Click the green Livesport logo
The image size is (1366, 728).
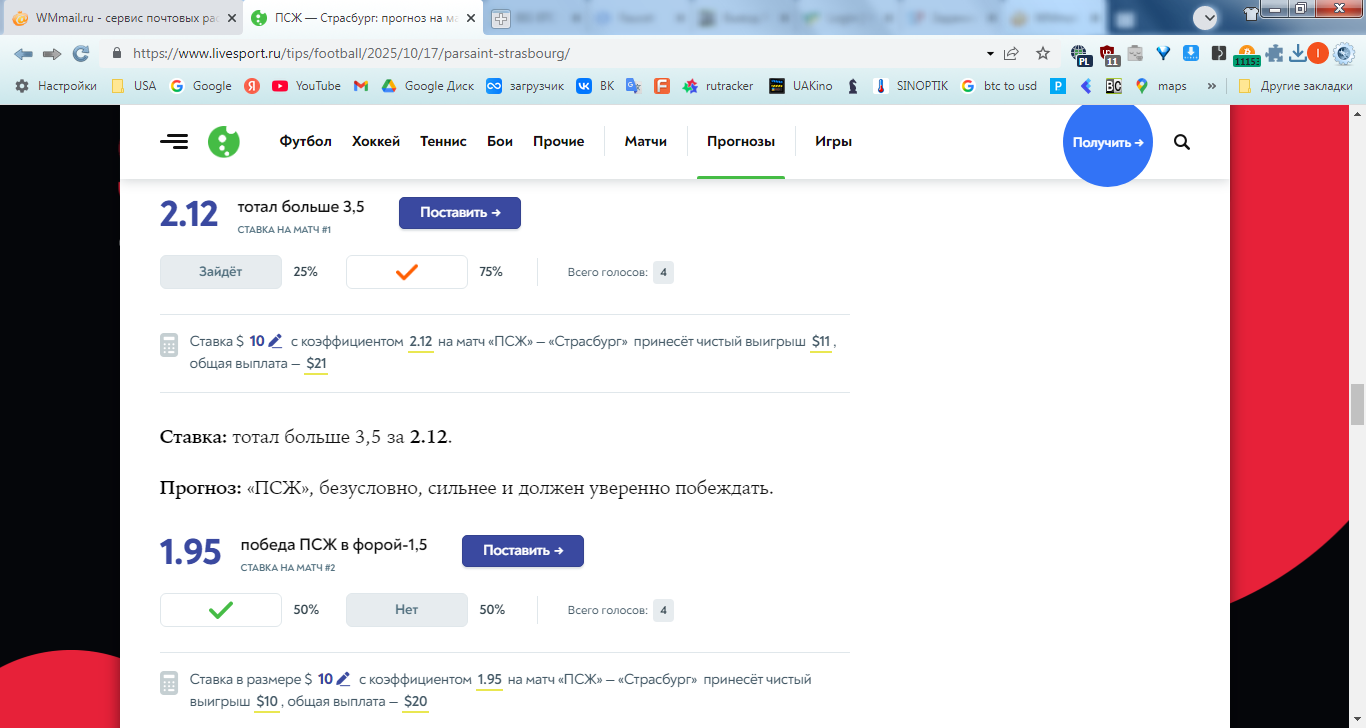pos(224,142)
